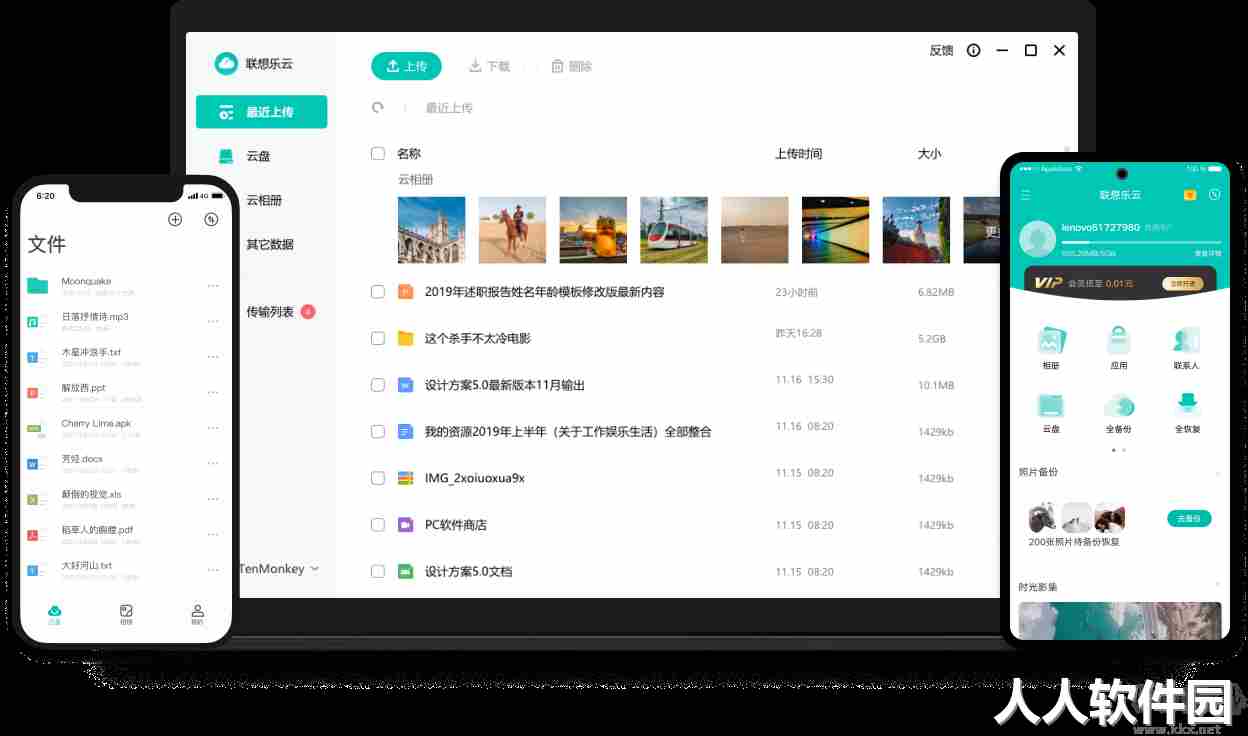Click the blue document icon of 我的资源2019年上半年

click(405, 432)
